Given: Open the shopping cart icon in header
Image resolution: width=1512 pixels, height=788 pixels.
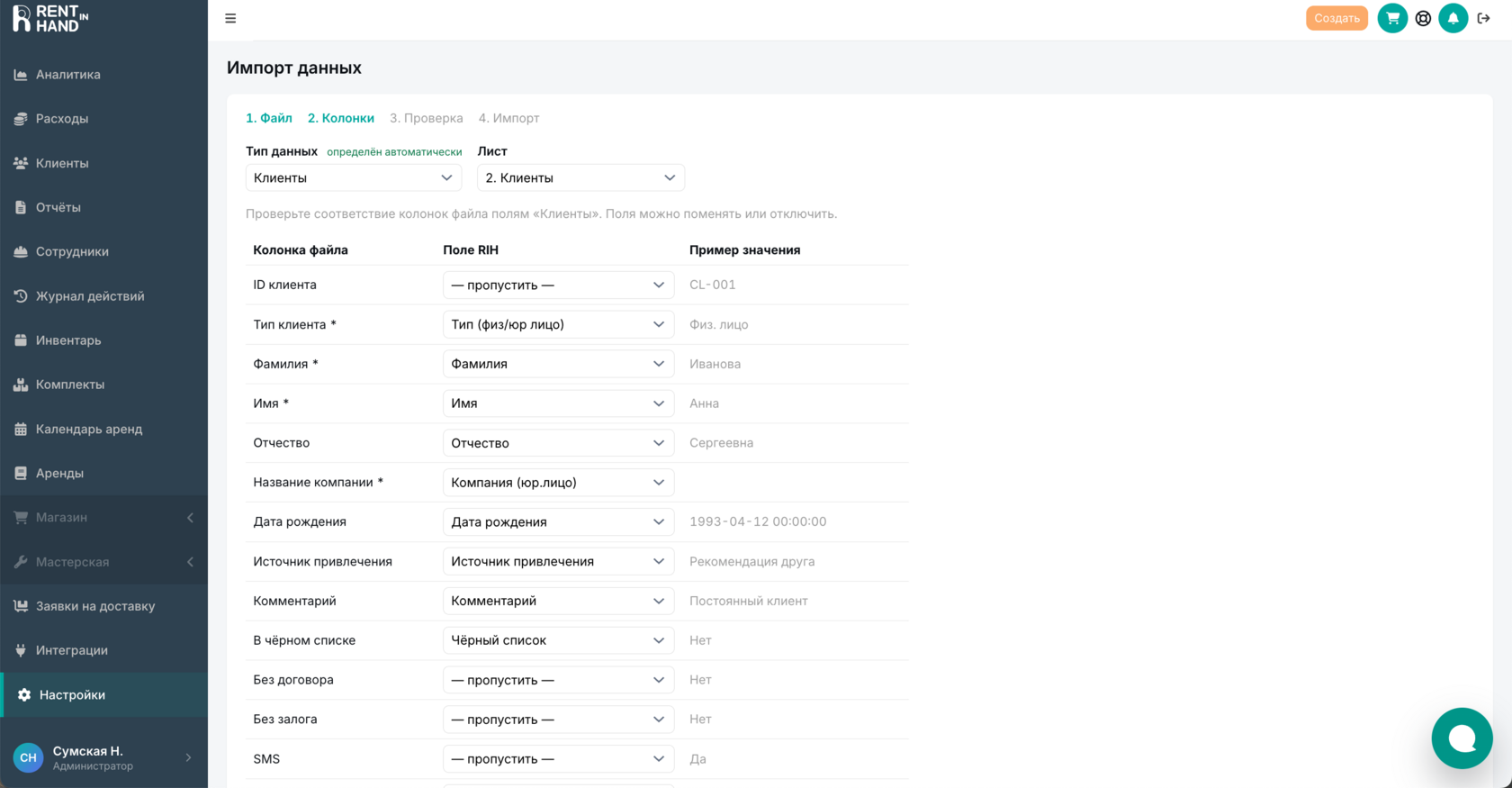Looking at the screenshot, I should 1392,18.
